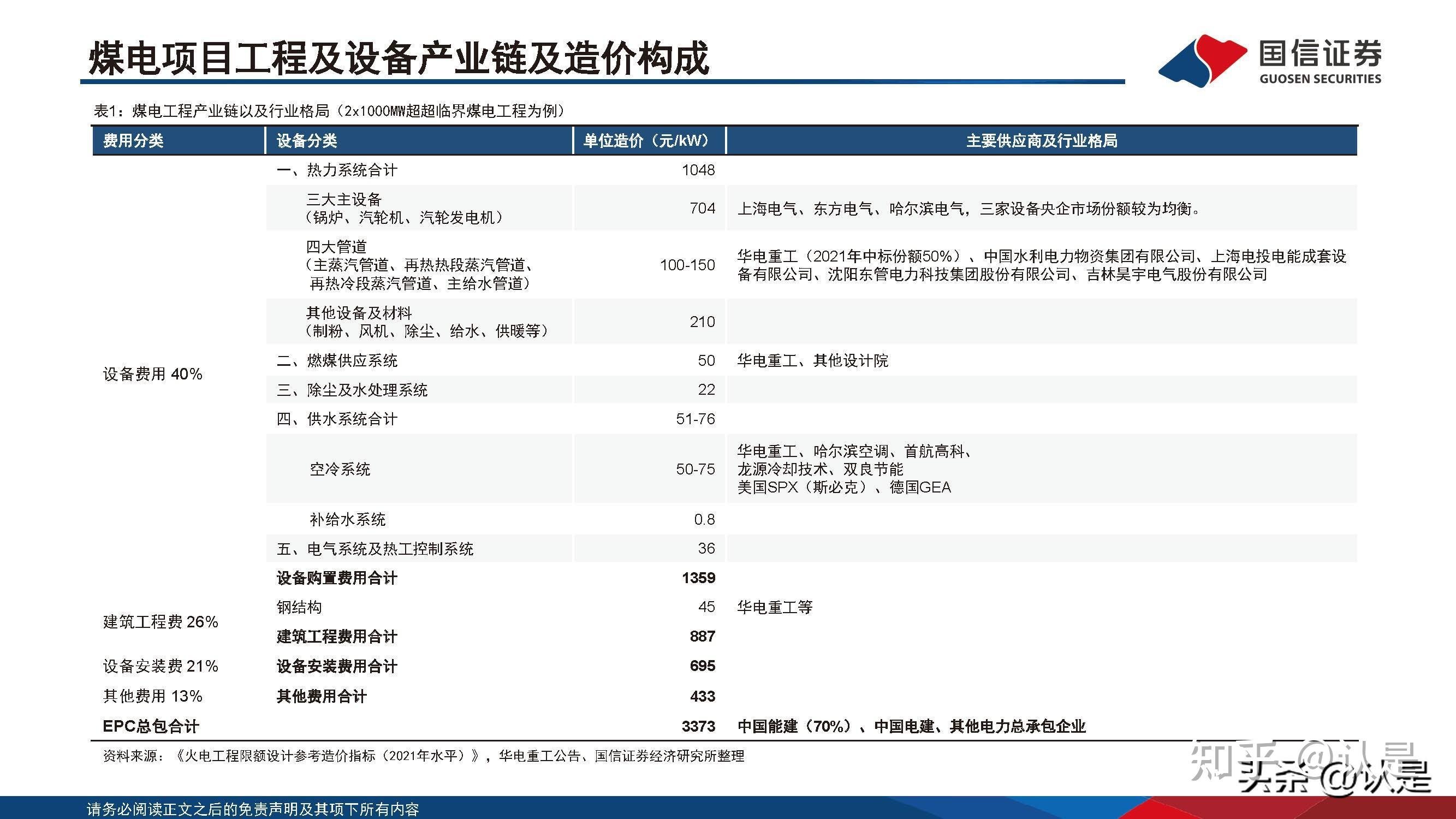Click the text 华电重工等
Viewport: 1456px width, 819px height.
775,608
